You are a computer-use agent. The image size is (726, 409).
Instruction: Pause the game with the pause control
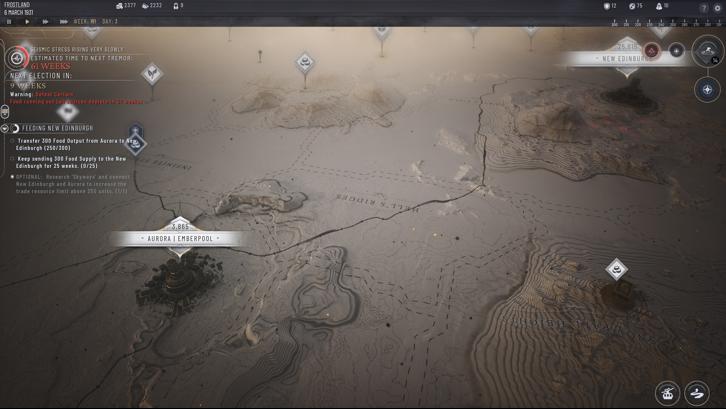pos(9,21)
